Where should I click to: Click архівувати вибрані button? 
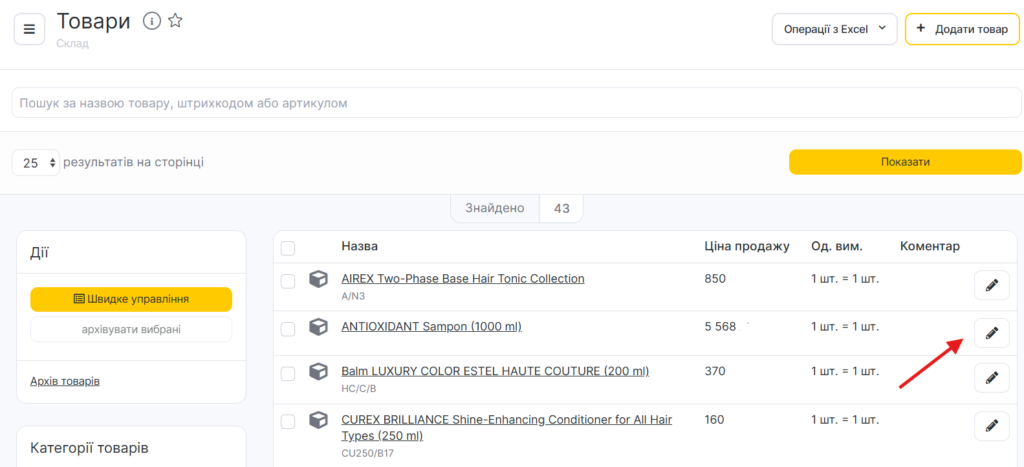pos(131,329)
